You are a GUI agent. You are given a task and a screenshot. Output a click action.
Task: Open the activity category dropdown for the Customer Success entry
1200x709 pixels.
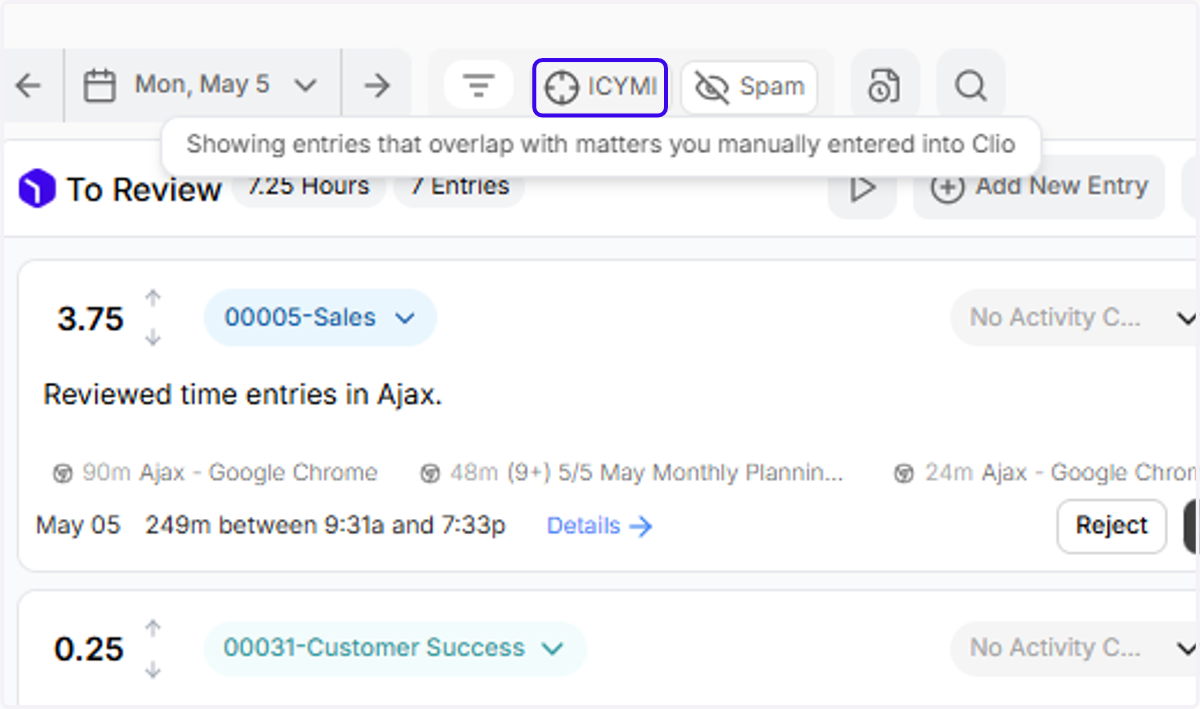pyautogui.click(x=1076, y=648)
